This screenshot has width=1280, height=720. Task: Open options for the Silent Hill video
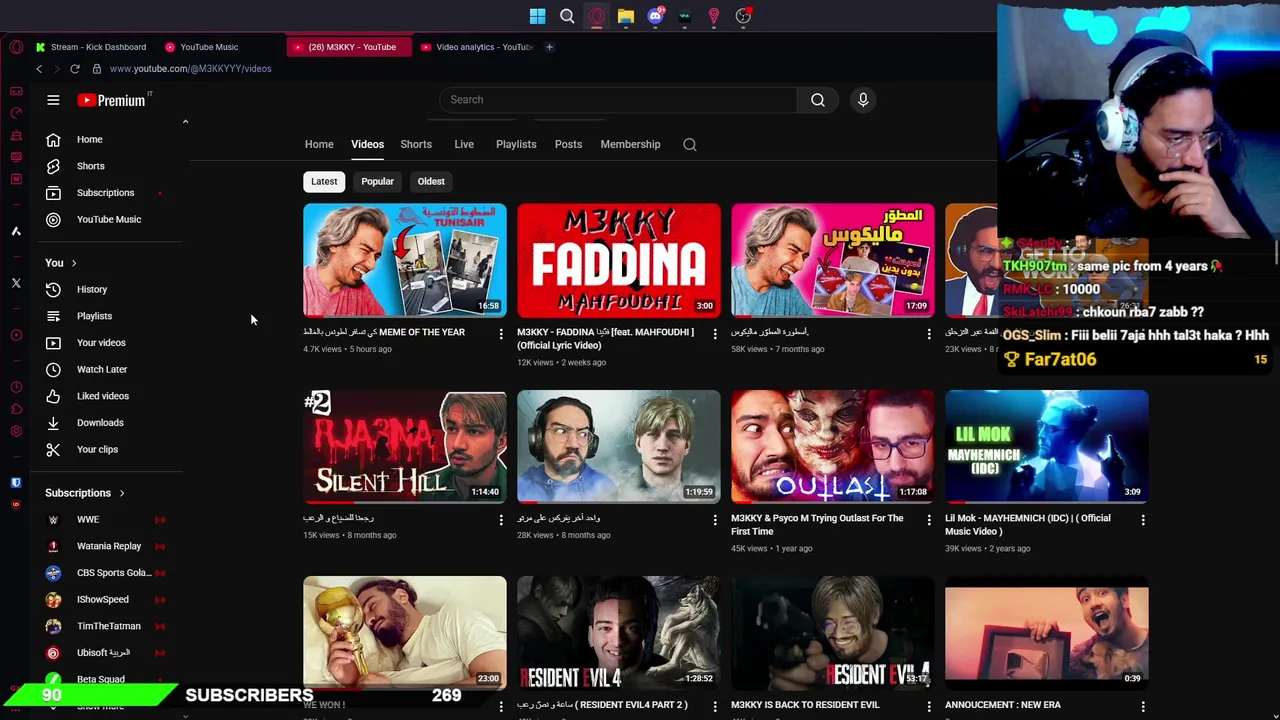[501, 520]
